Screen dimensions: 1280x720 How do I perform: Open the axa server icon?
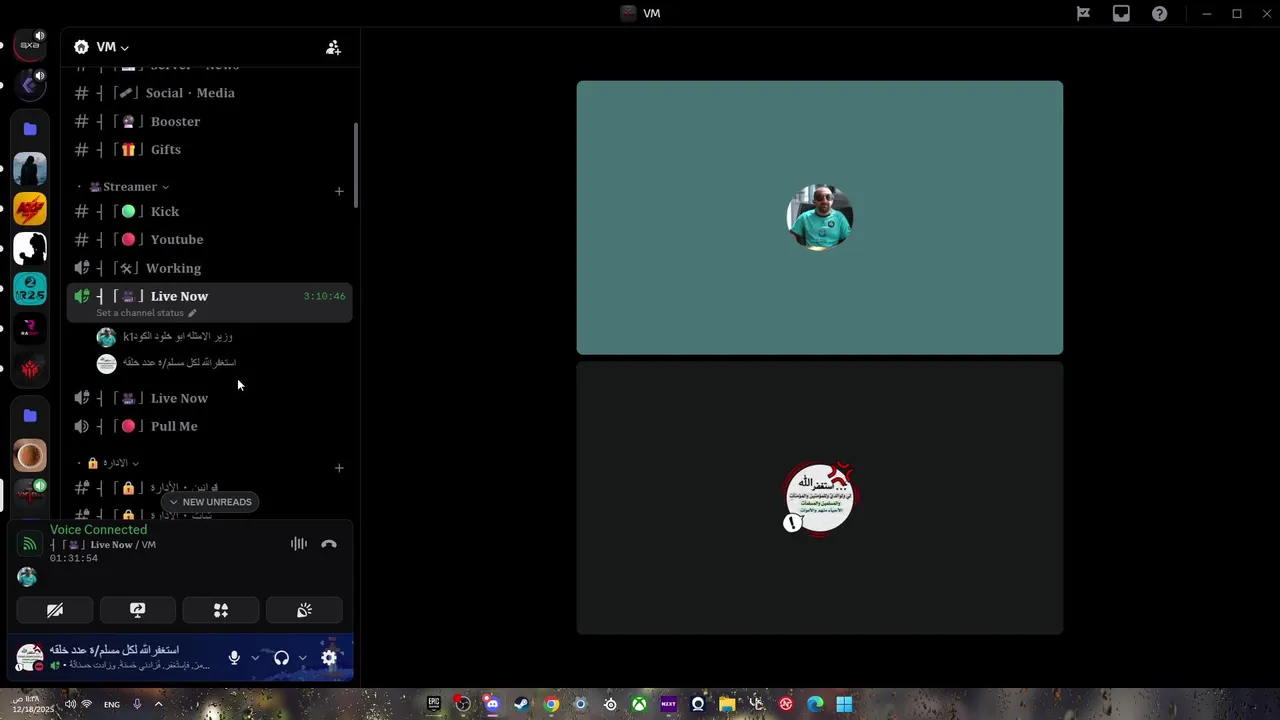click(x=30, y=45)
